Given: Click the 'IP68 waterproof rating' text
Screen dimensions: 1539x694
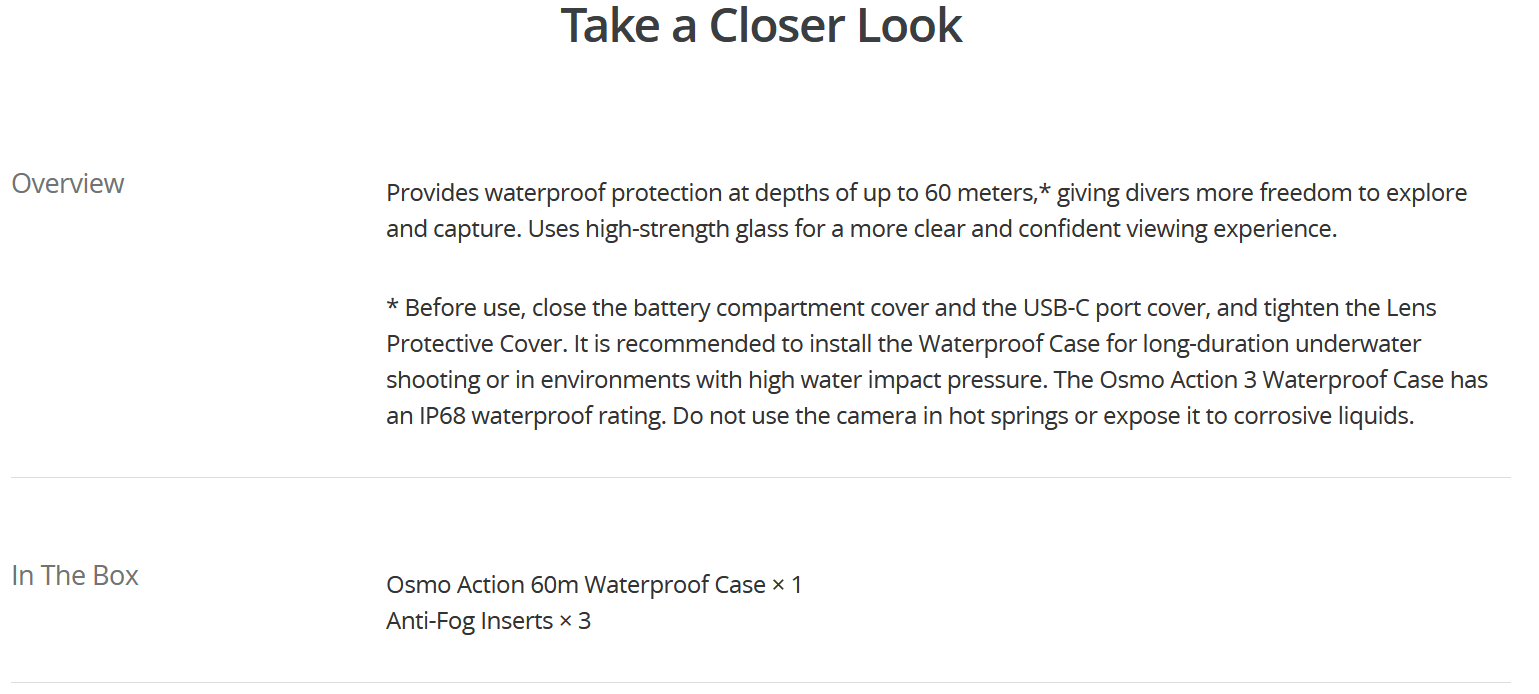Looking at the screenshot, I should coord(540,416).
